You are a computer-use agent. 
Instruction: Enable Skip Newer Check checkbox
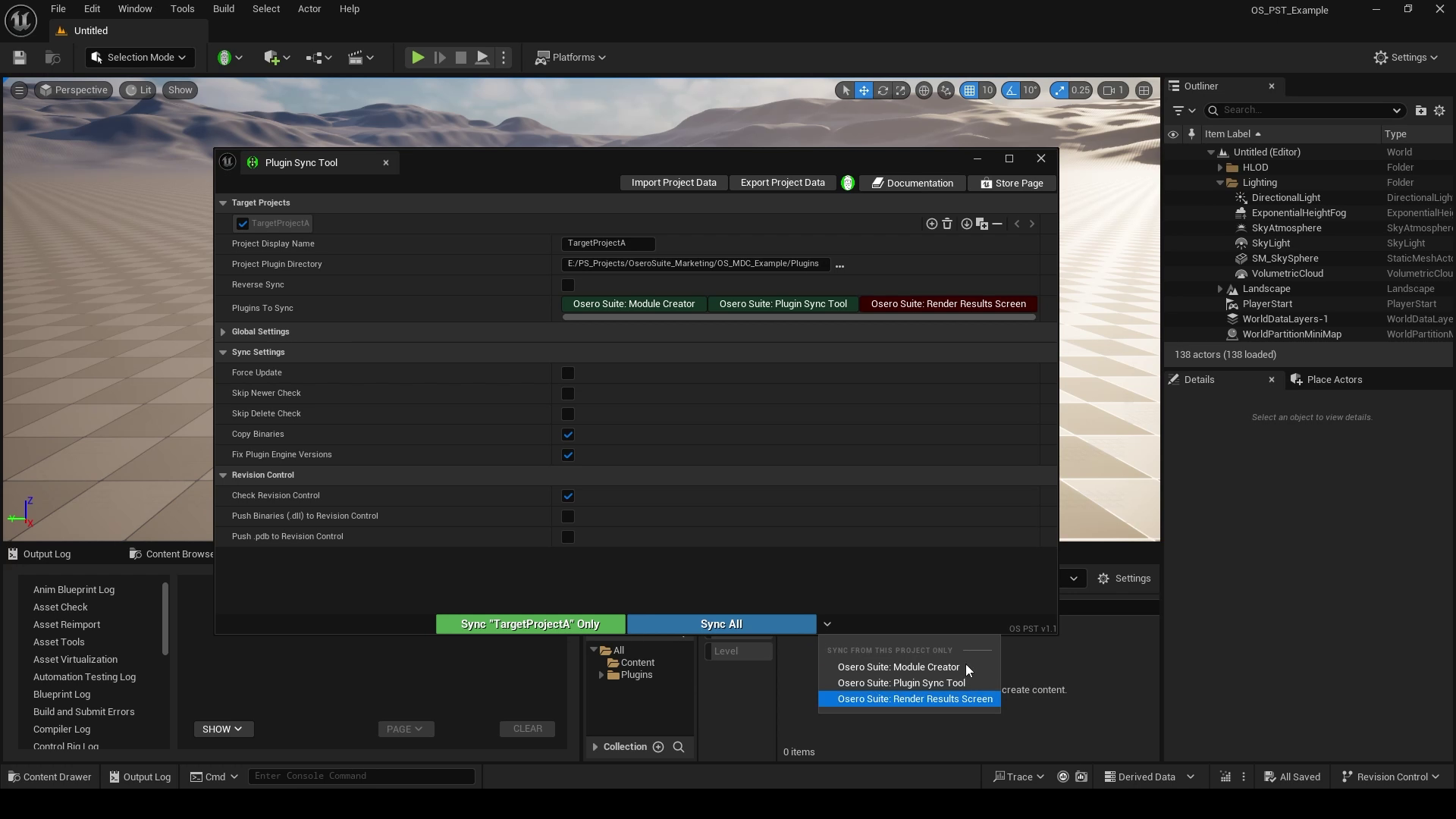568,394
